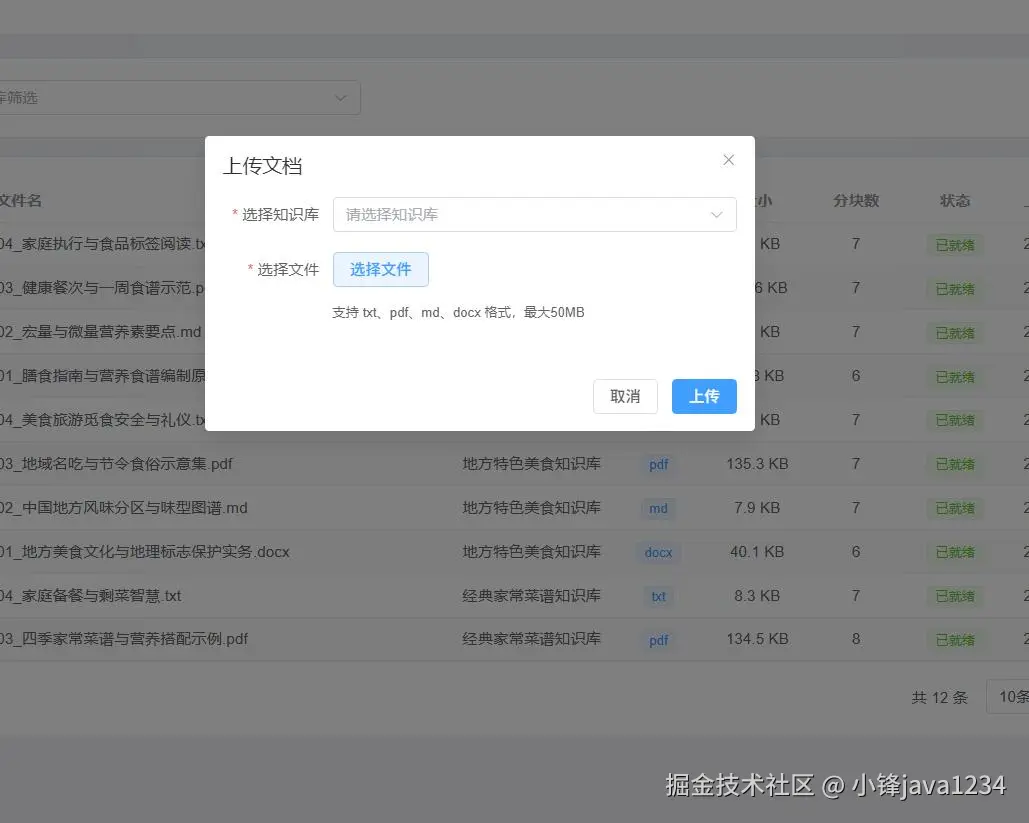Open the 10条 page size selector
This screenshot has width=1029, height=823.
pos(1008,696)
